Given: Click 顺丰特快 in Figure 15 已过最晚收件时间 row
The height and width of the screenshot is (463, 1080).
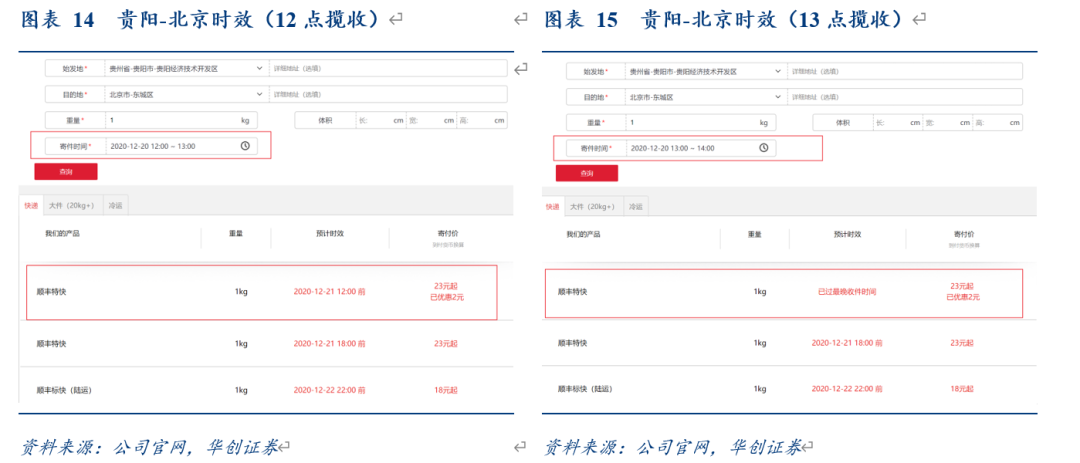Looking at the screenshot, I should click(572, 292).
